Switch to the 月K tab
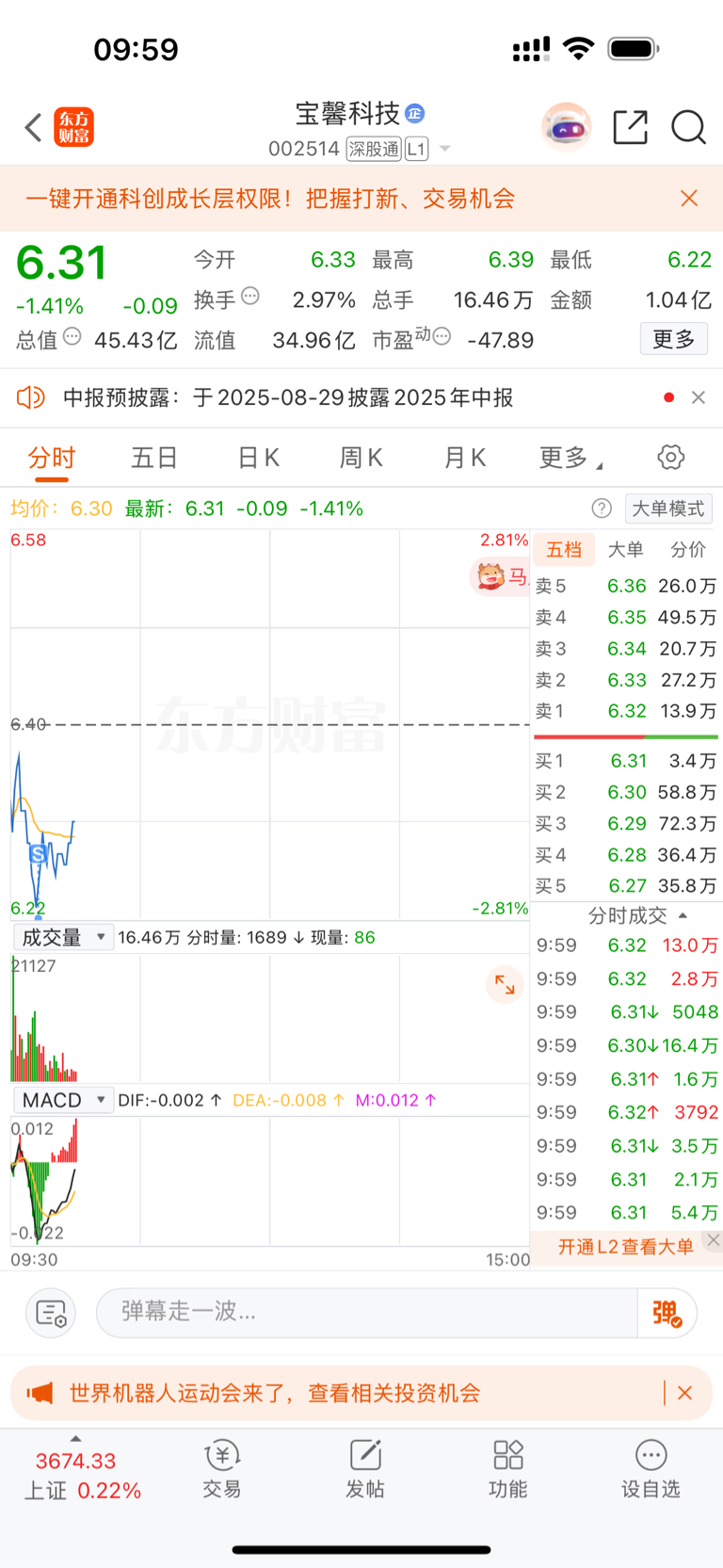The width and height of the screenshot is (723, 1568). pos(465,458)
